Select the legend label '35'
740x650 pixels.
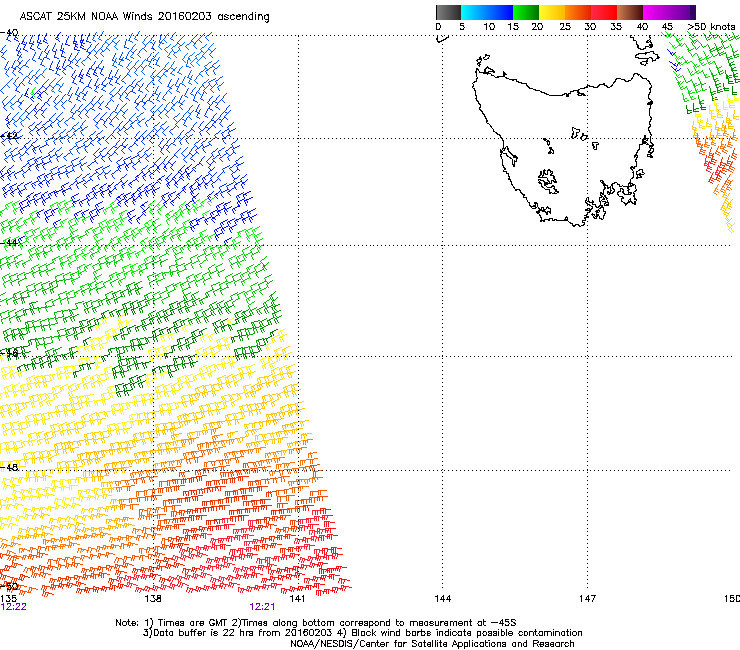(616, 27)
